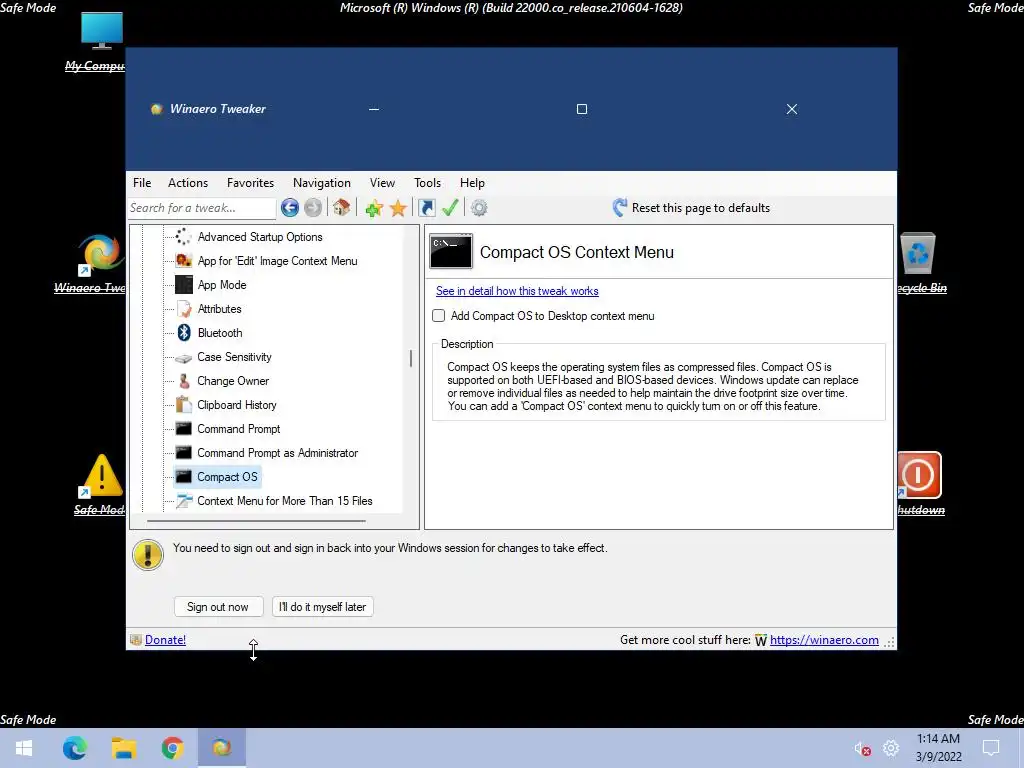Click the muted volume tray icon
Image resolution: width=1024 pixels, height=768 pixels.
pyautogui.click(x=862, y=748)
